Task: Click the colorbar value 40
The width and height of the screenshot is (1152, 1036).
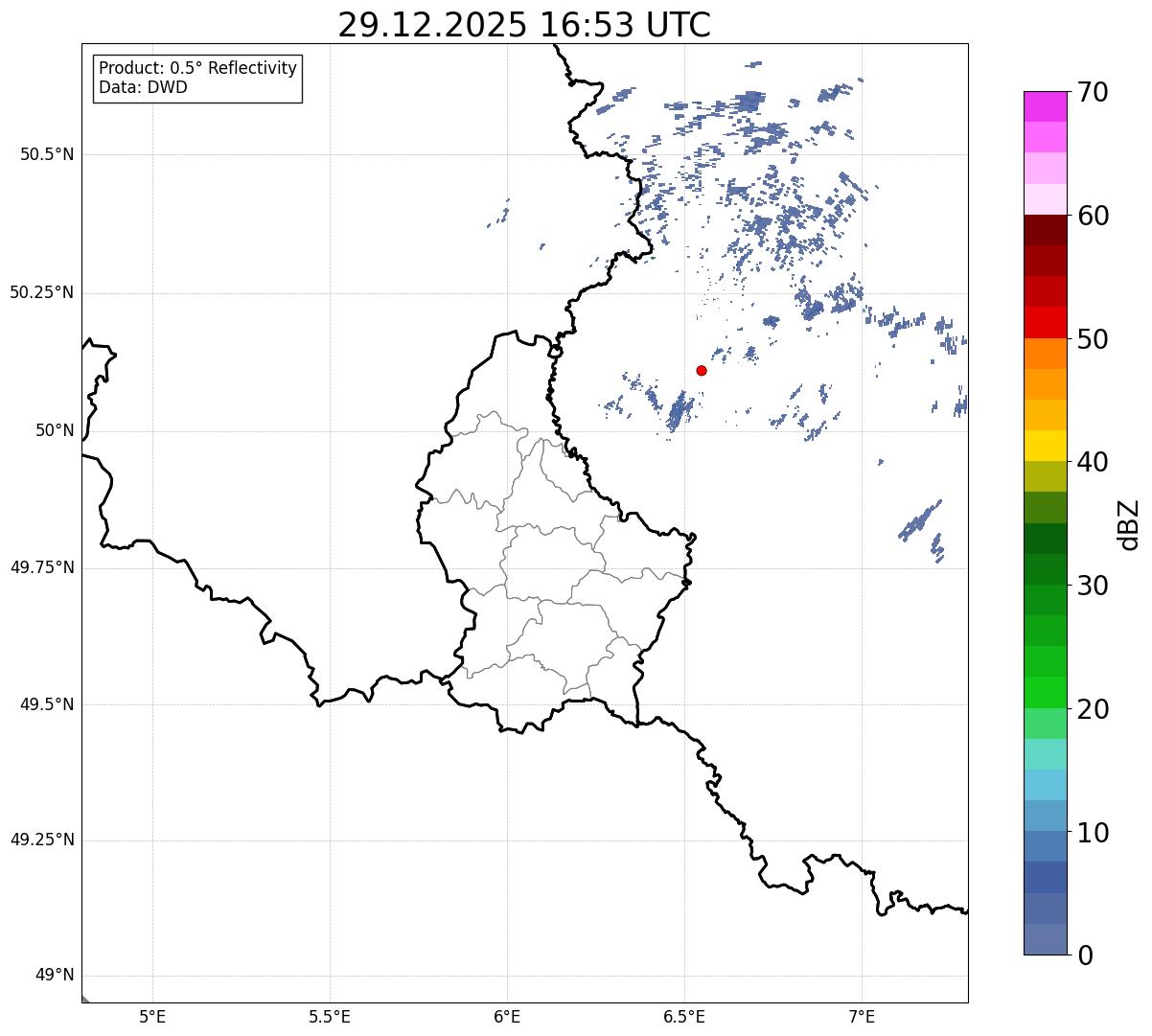Action: (x=1093, y=462)
